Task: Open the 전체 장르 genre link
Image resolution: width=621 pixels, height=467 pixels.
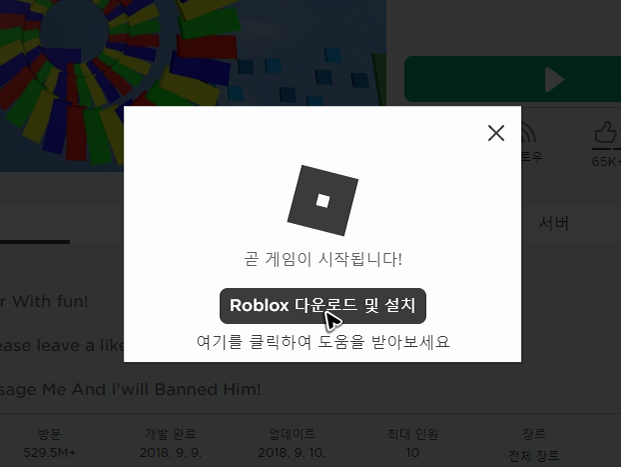Action: point(534,456)
